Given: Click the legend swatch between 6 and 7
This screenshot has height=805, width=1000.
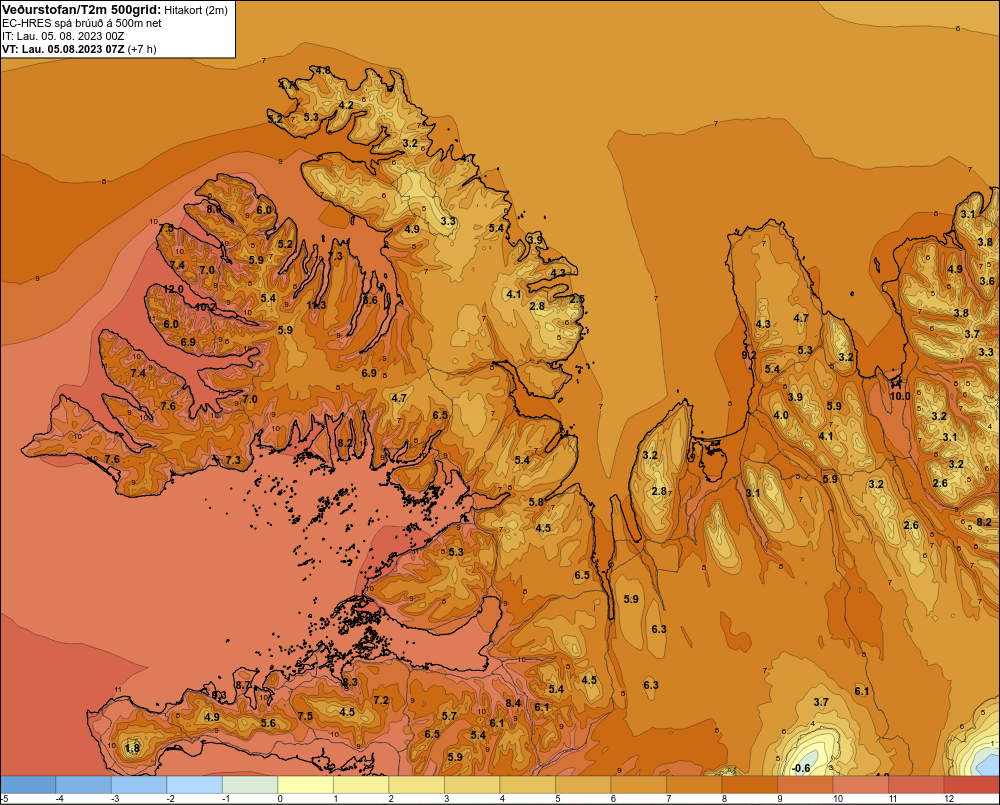Looking at the screenshot, I should click(638, 785).
